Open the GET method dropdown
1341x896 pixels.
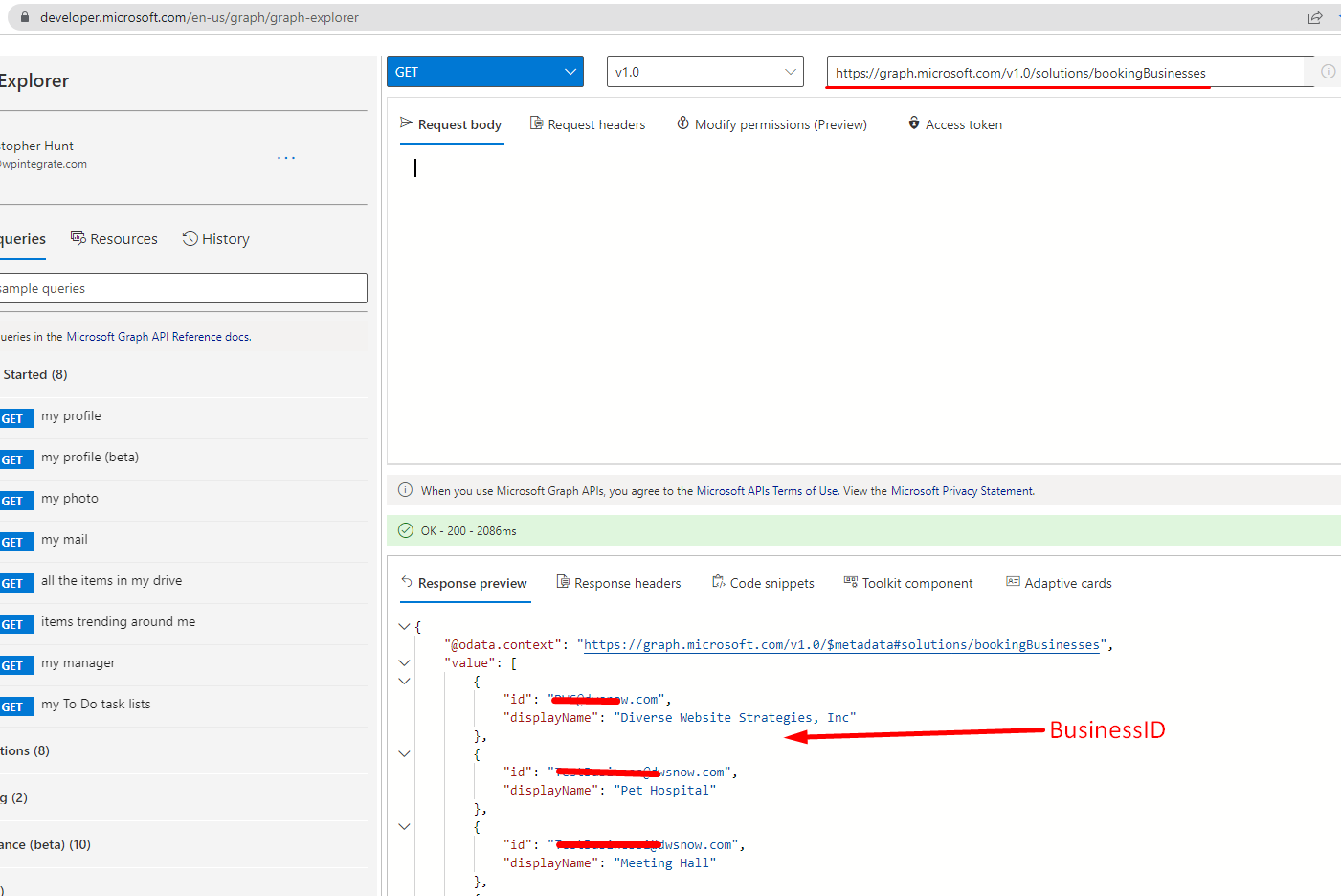click(x=485, y=72)
